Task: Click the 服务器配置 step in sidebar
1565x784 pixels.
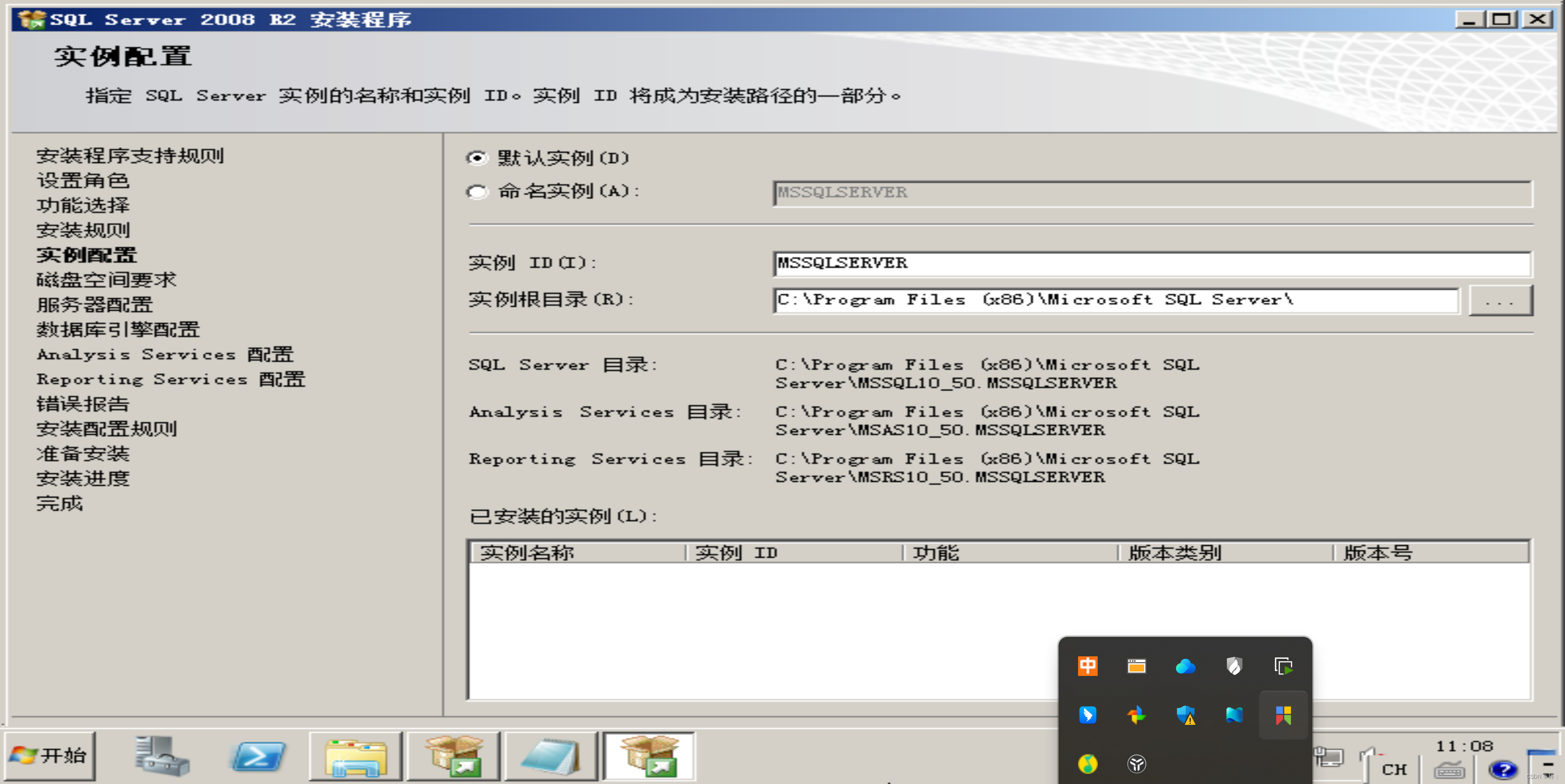Action: [x=95, y=305]
